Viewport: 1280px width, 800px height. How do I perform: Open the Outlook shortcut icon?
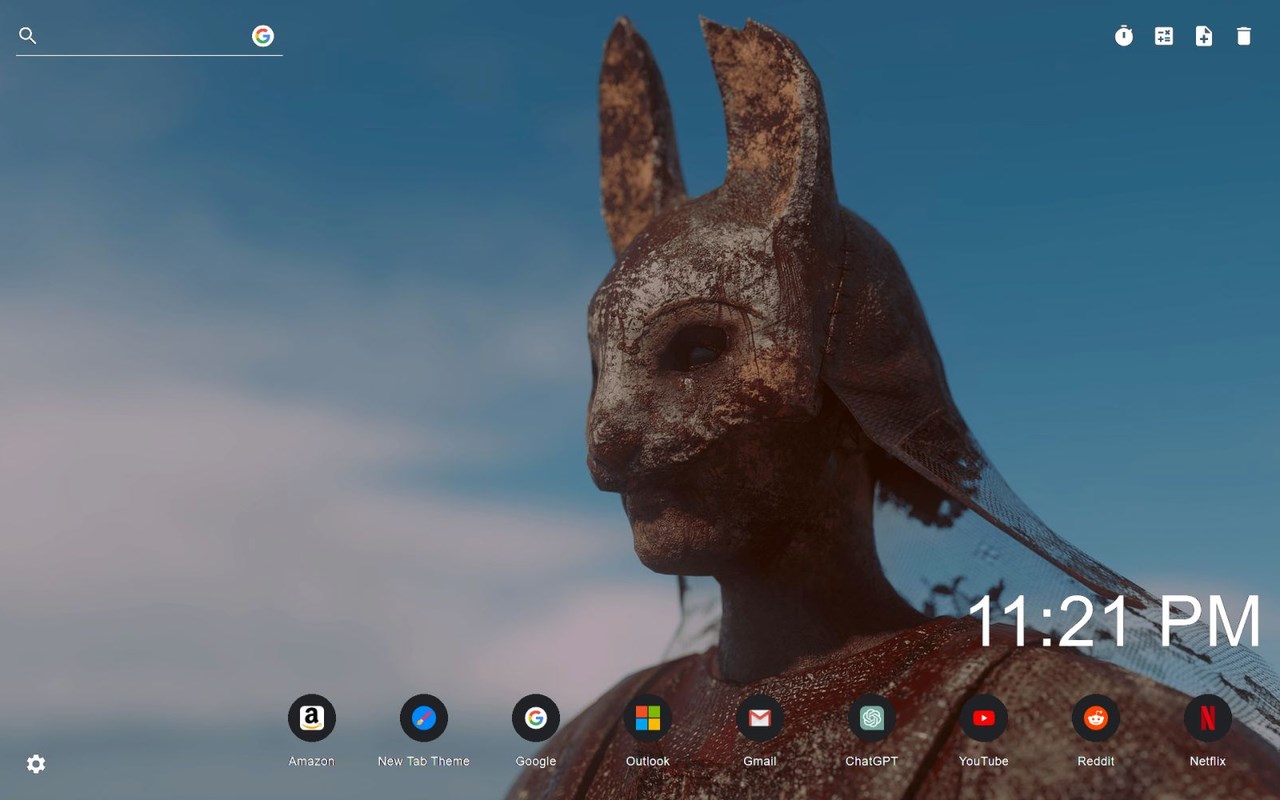pos(648,718)
